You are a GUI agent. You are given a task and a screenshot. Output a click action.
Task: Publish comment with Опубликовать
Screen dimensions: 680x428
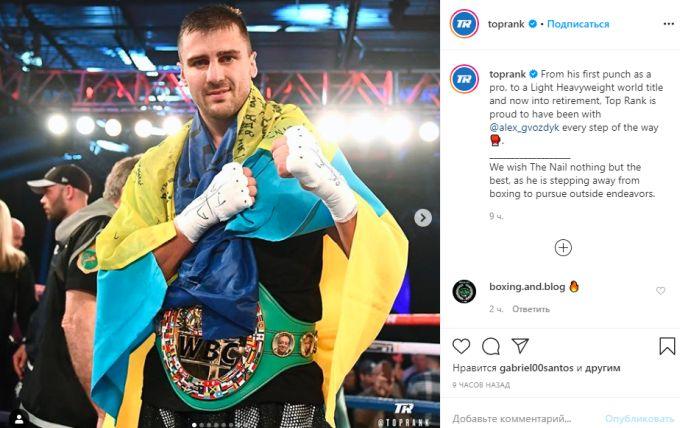639,418
